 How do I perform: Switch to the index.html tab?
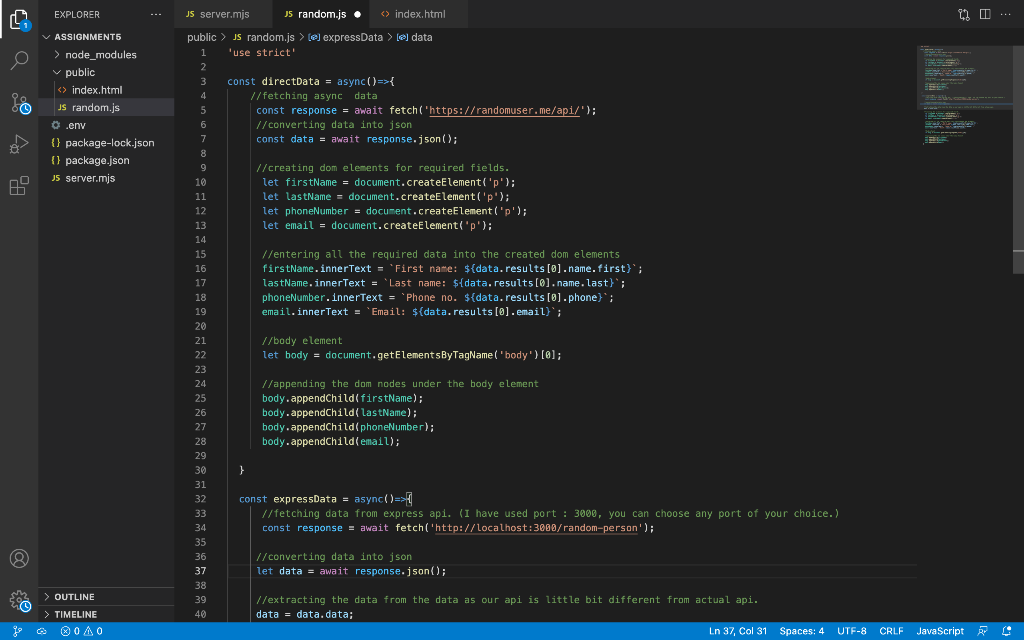click(418, 14)
